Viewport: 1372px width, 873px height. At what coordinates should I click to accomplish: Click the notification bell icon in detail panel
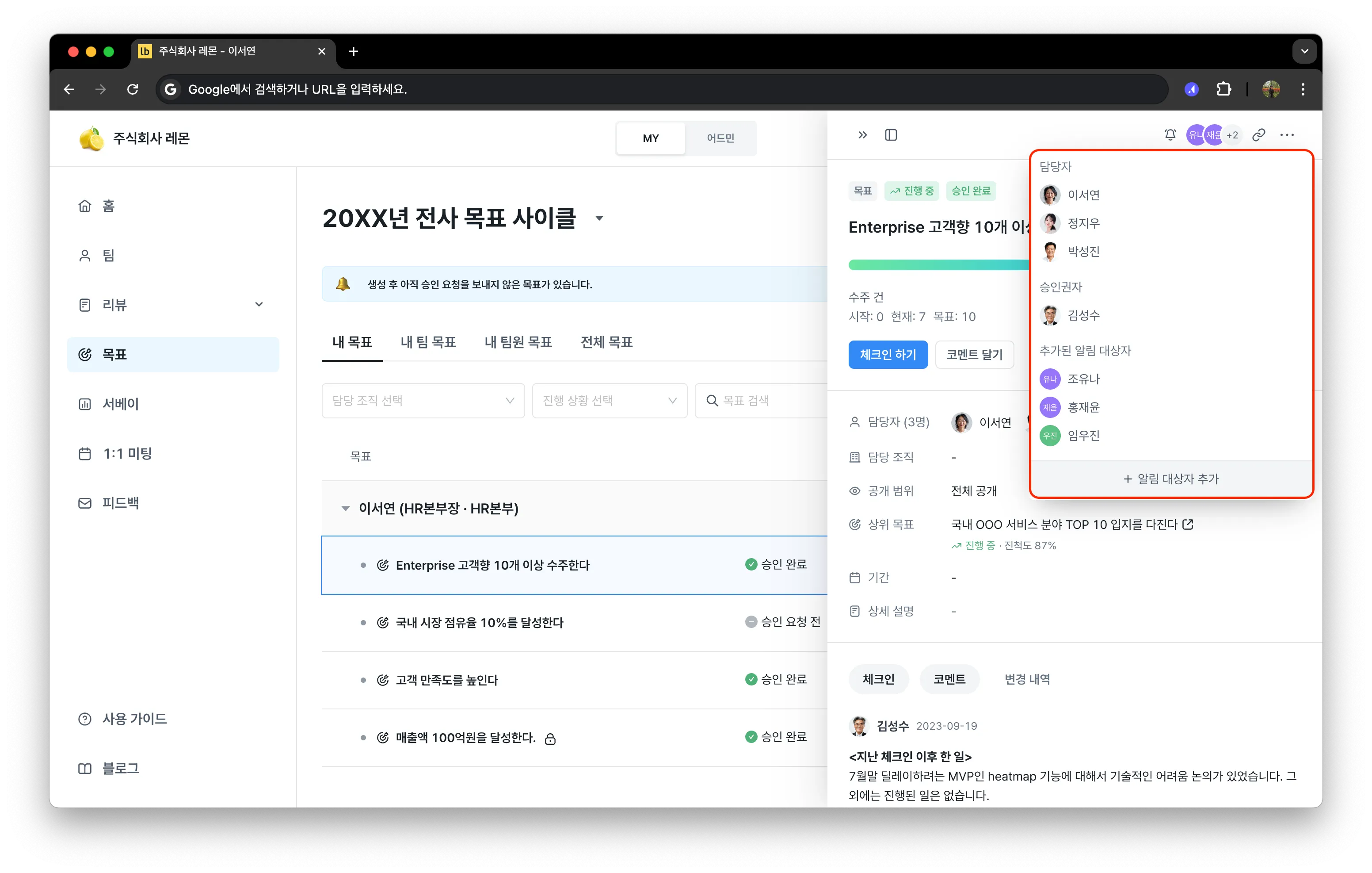coord(1170,135)
